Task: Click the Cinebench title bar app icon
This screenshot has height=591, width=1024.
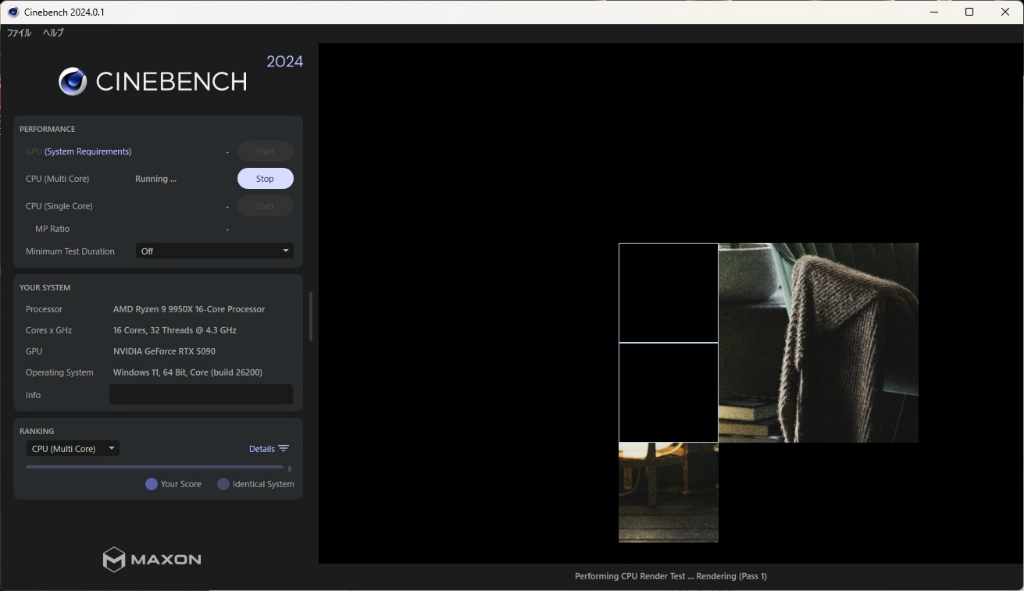Action: coord(13,12)
